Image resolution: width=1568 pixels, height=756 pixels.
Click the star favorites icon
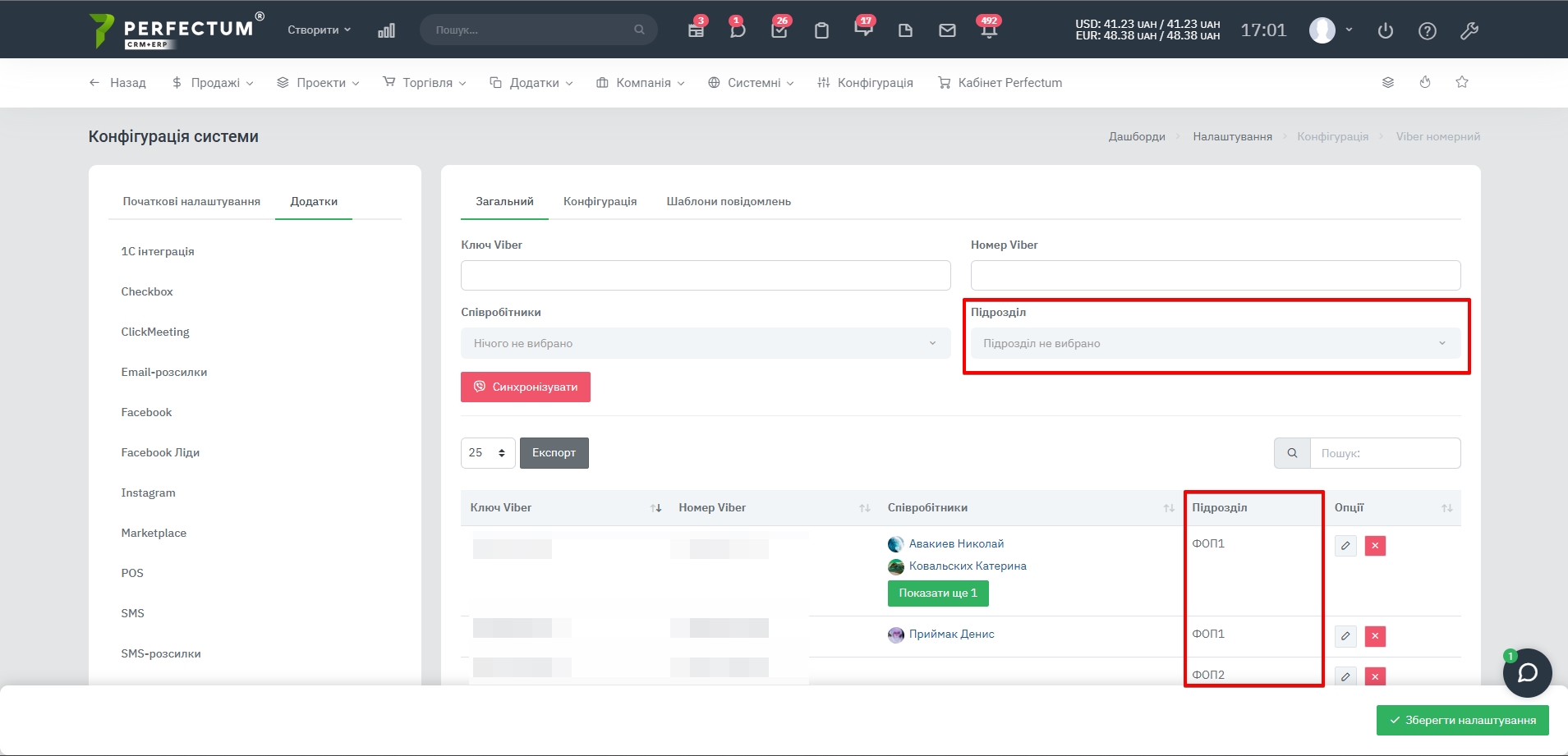(1462, 82)
